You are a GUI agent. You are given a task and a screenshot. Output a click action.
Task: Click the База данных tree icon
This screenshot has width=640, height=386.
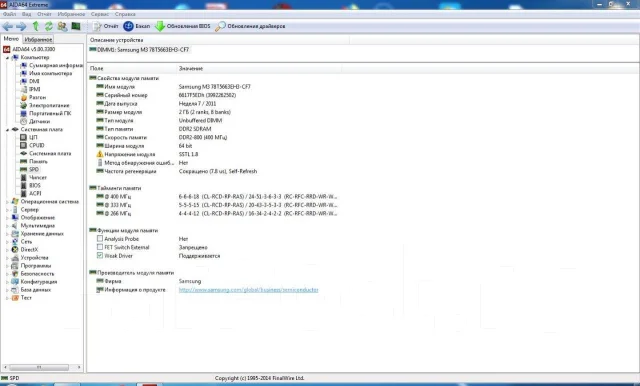pyautogui.click(x=15, y=290)
